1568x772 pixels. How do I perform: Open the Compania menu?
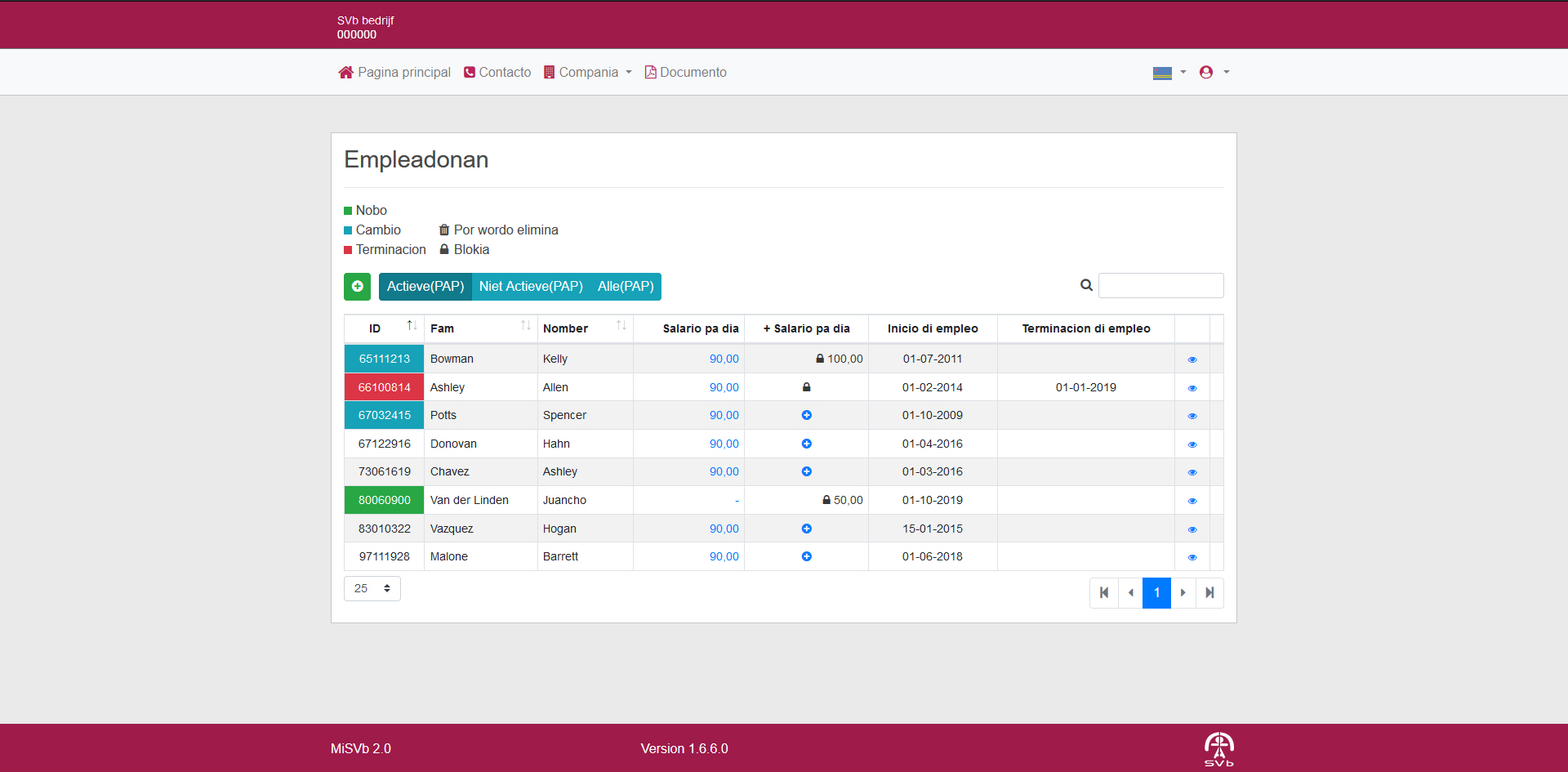(588, 73)
